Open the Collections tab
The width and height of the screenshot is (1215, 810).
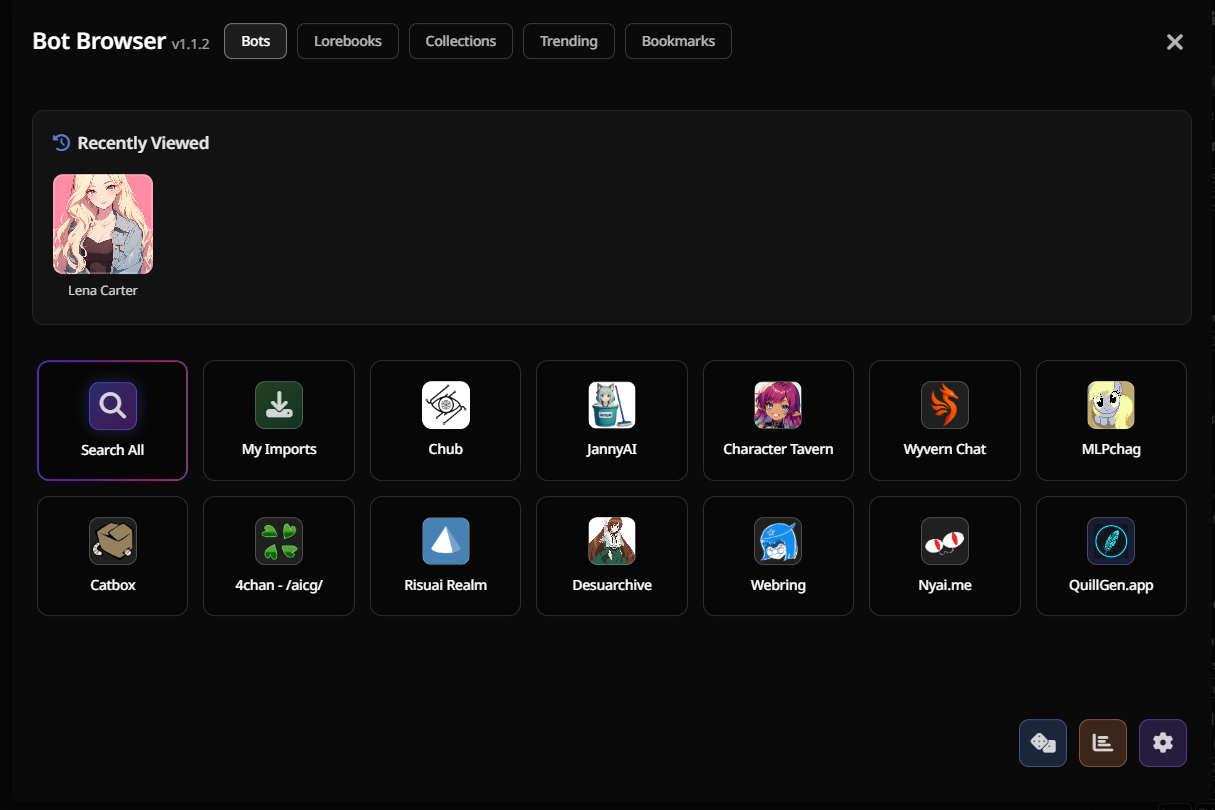[x=461, y=41]
